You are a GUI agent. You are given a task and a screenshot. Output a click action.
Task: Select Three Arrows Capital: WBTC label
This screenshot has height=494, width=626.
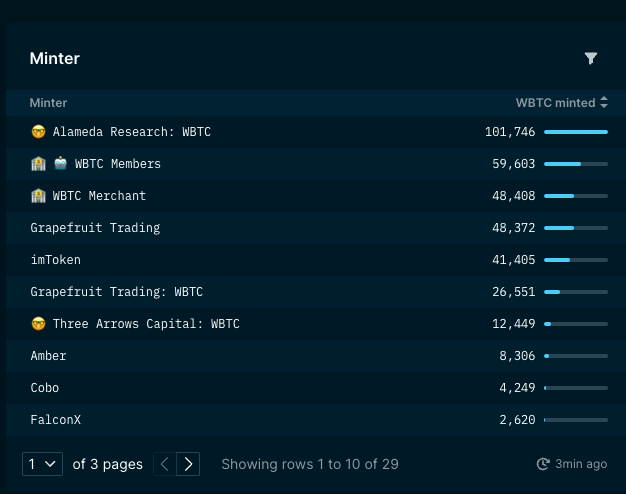pos(146,323)
